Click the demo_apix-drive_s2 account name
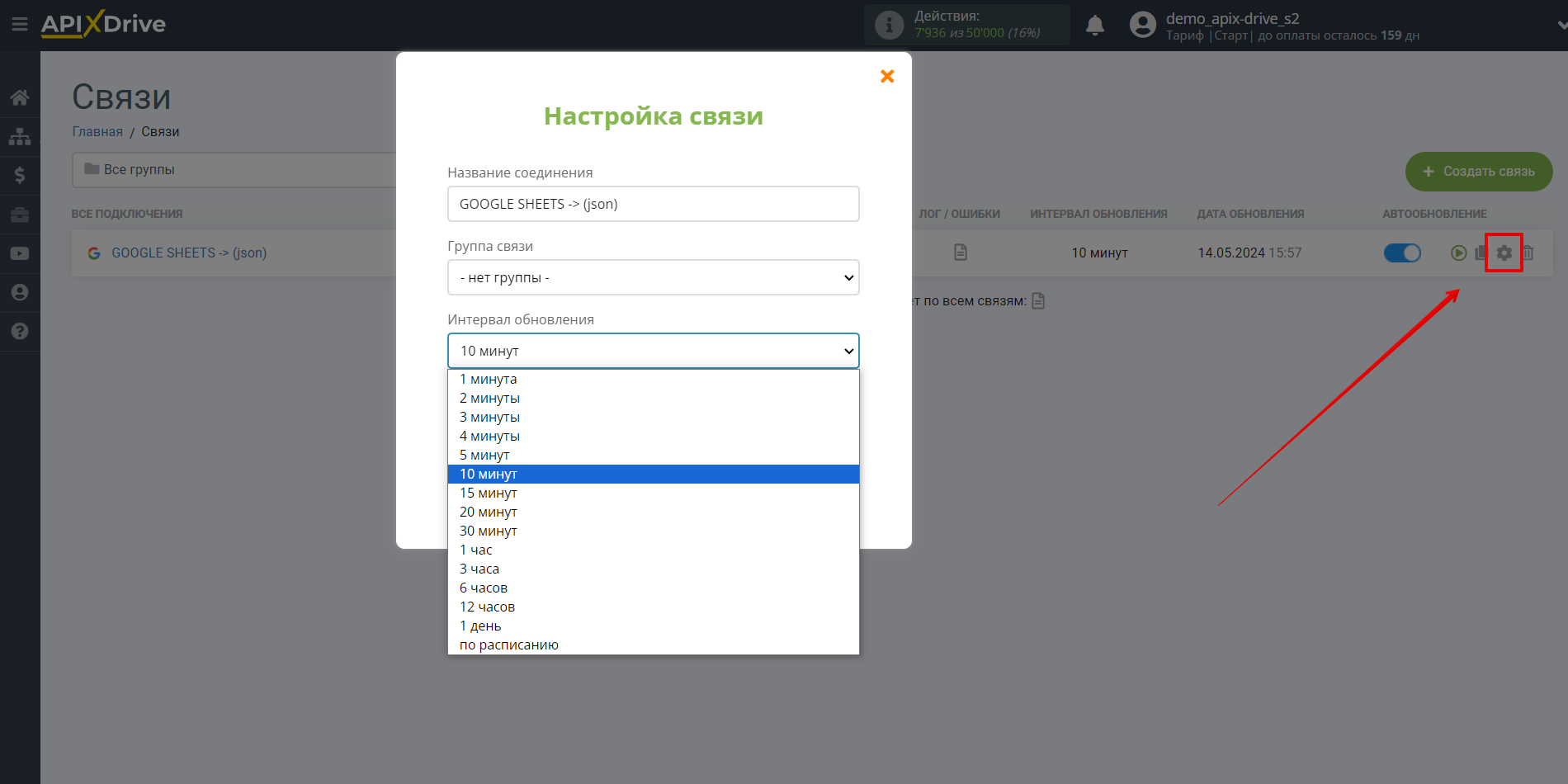The image size is (1568, 784). [x=1232, y=18]
